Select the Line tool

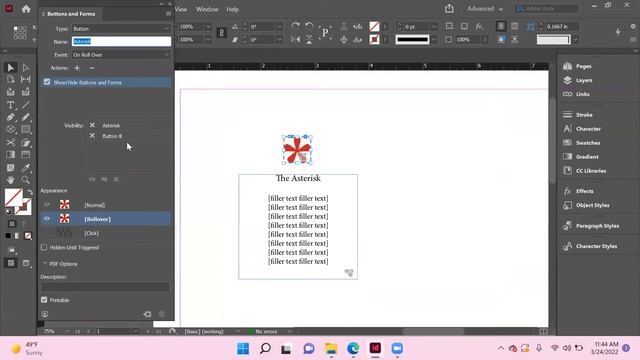tap(26, 105)
